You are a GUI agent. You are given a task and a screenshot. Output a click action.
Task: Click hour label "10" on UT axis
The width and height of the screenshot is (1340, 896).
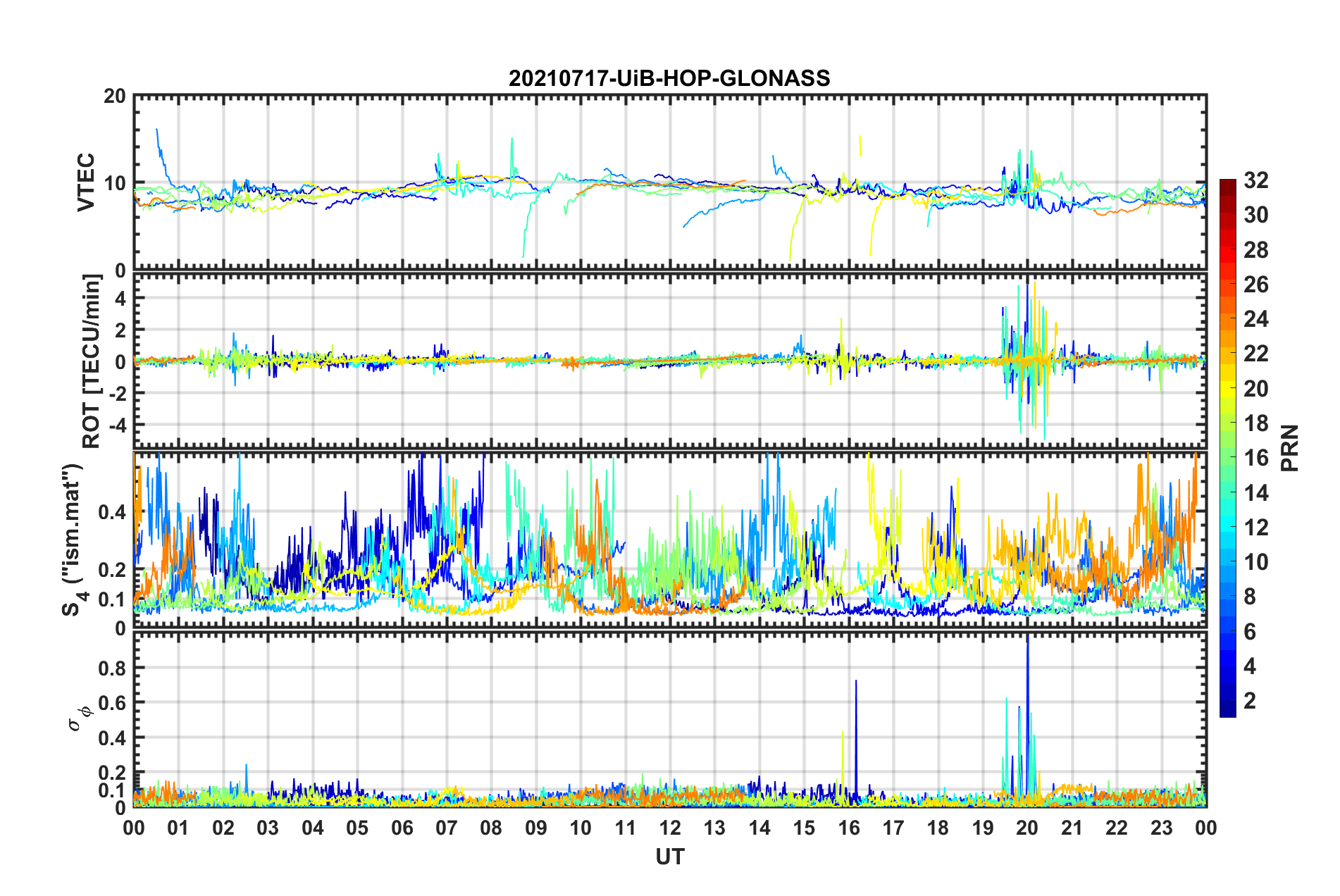tap(581, 828)
